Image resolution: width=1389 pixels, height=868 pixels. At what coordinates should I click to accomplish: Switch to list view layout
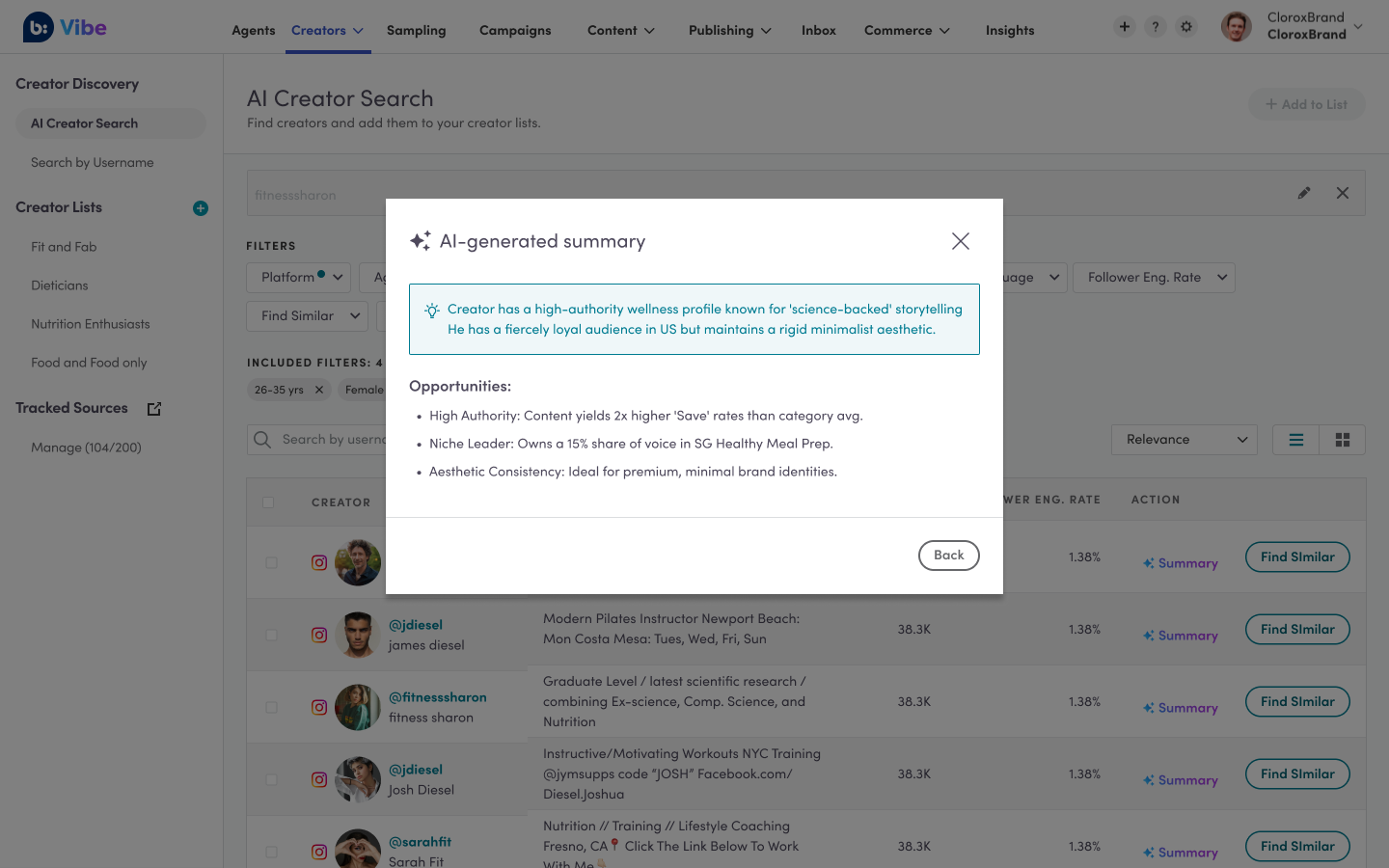(x=1296, y=440)
